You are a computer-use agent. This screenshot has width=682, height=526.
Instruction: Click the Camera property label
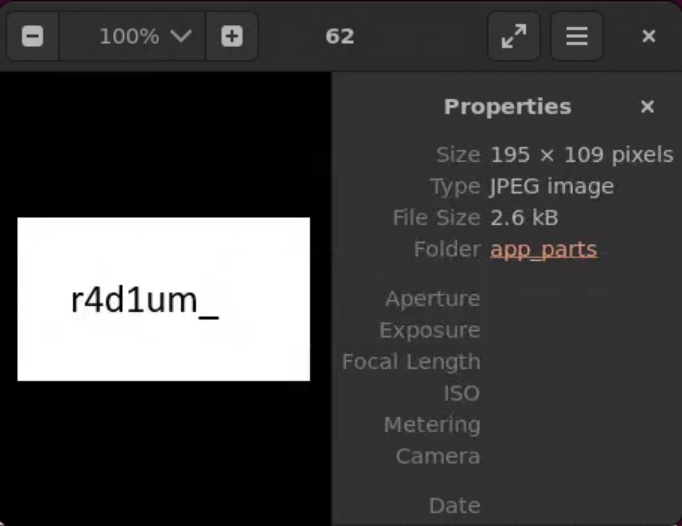pos(438,456)
